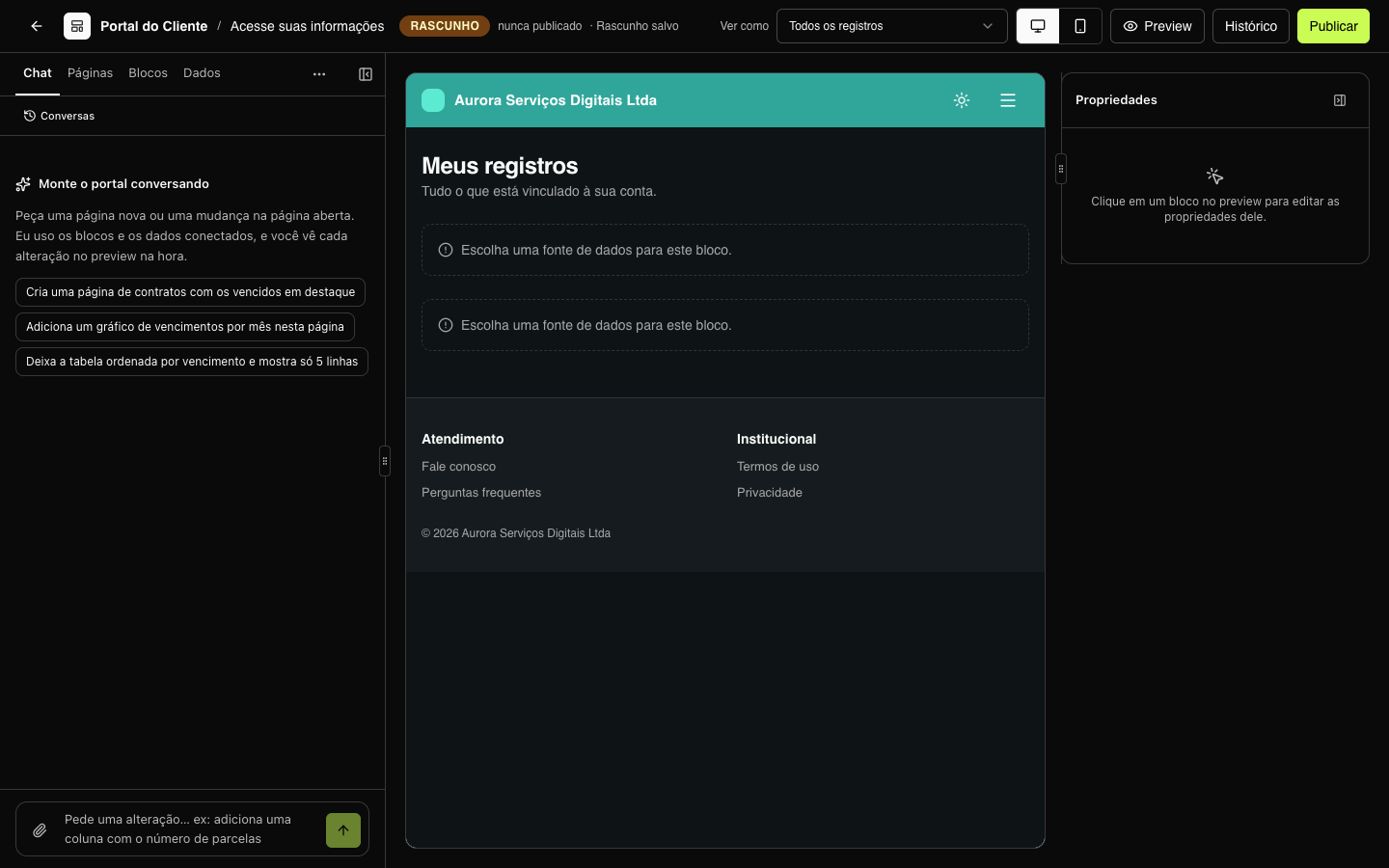Open the Ver como dropdown

click(891, 26)
